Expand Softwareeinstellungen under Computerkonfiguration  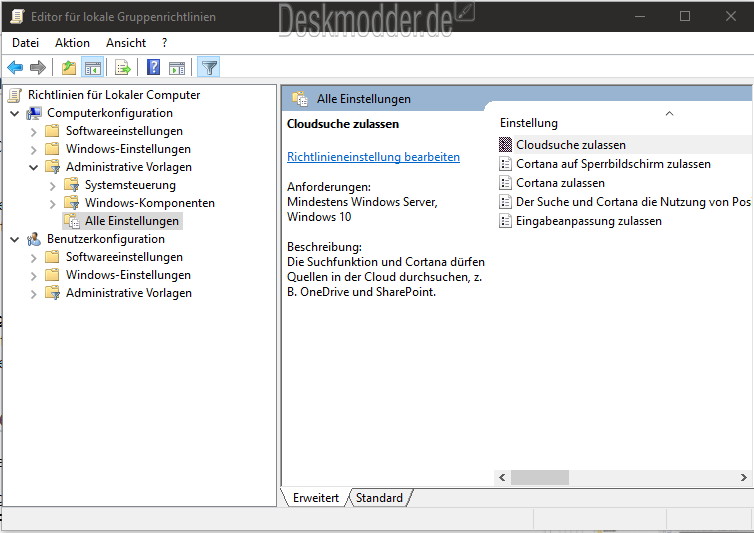click(33, 132)
